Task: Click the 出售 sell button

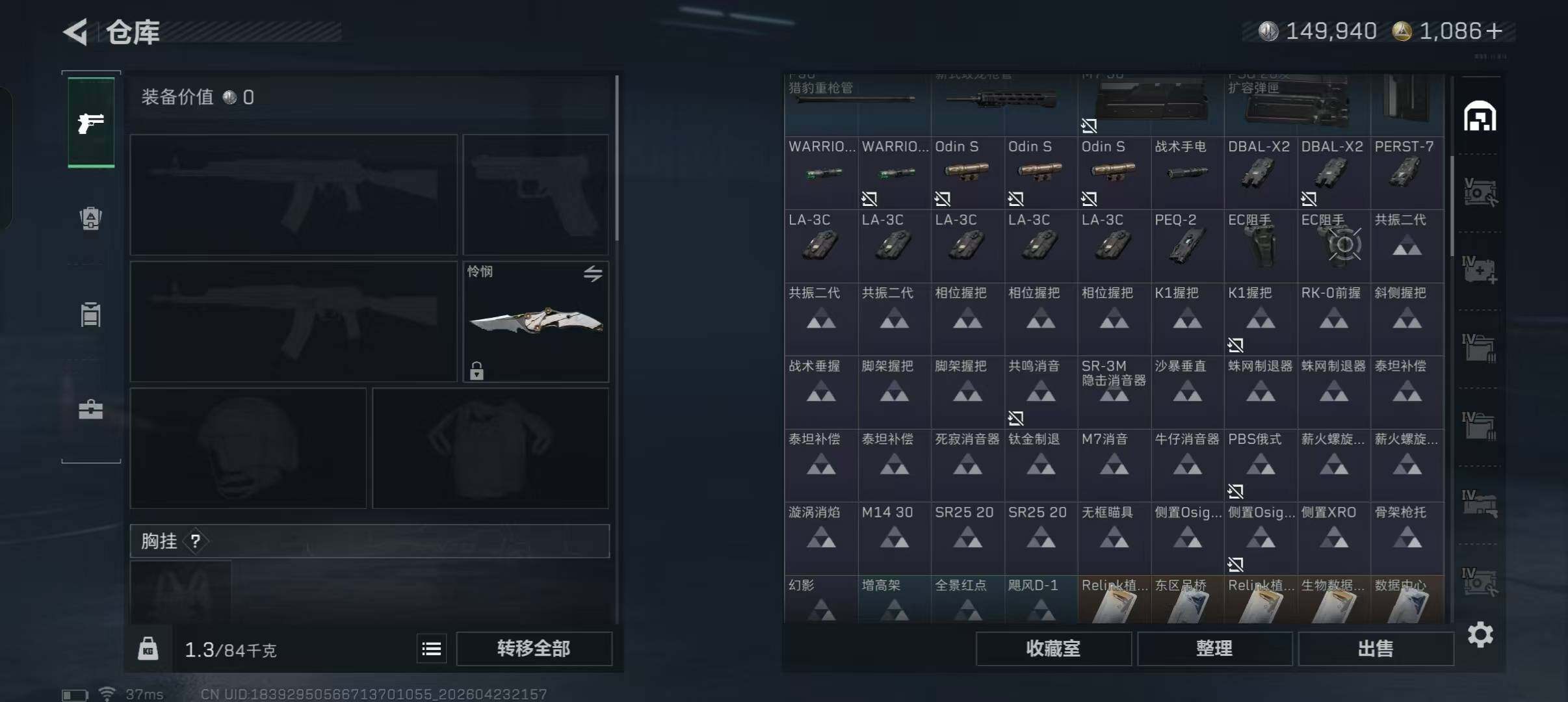Action: point(1376,649)
